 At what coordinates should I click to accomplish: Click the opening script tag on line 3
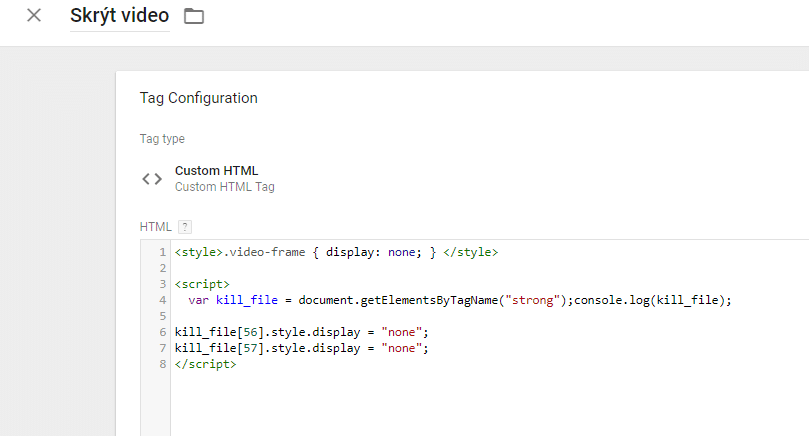[202, 284]
